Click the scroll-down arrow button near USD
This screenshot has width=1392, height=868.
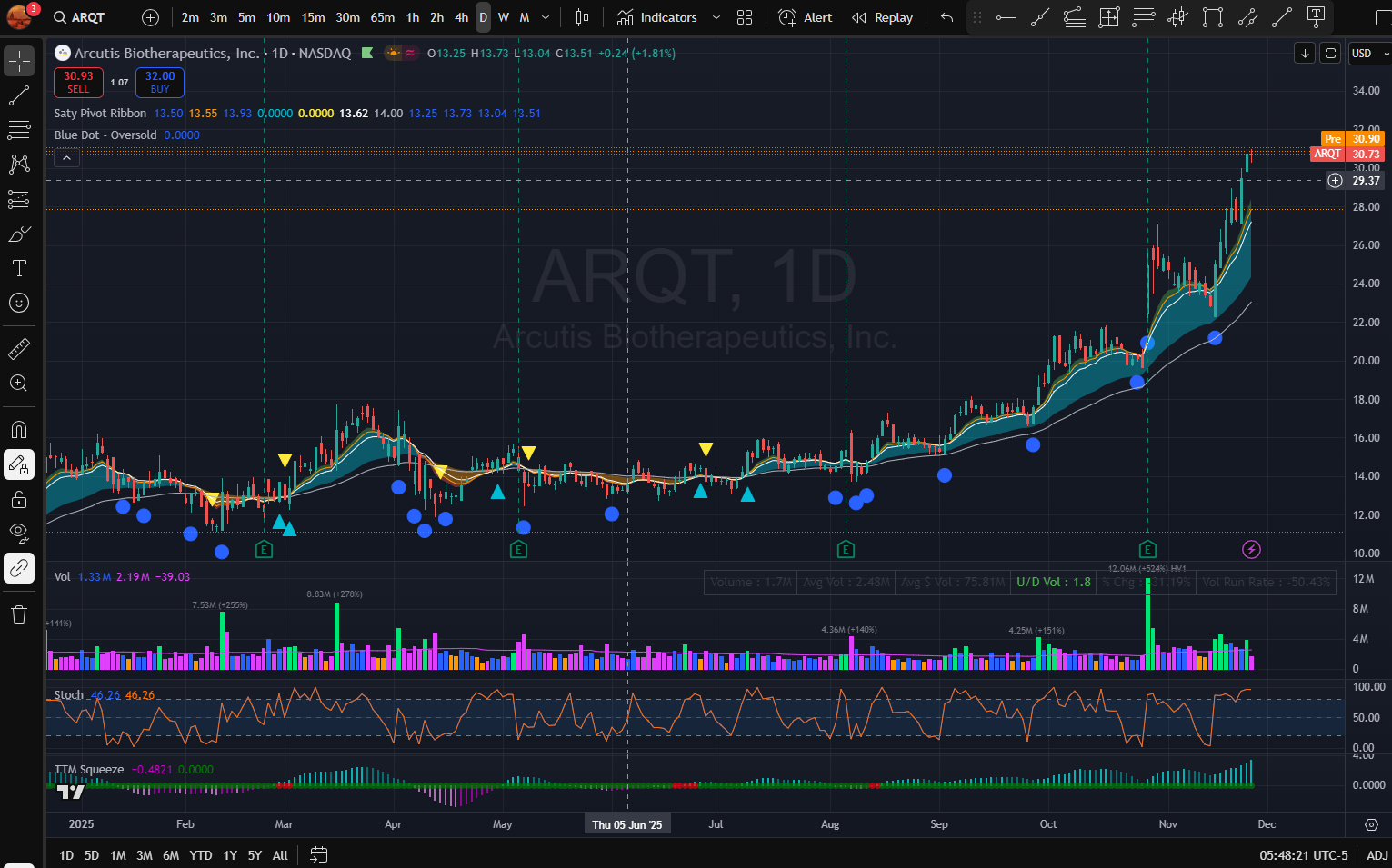pos(1305,54)
